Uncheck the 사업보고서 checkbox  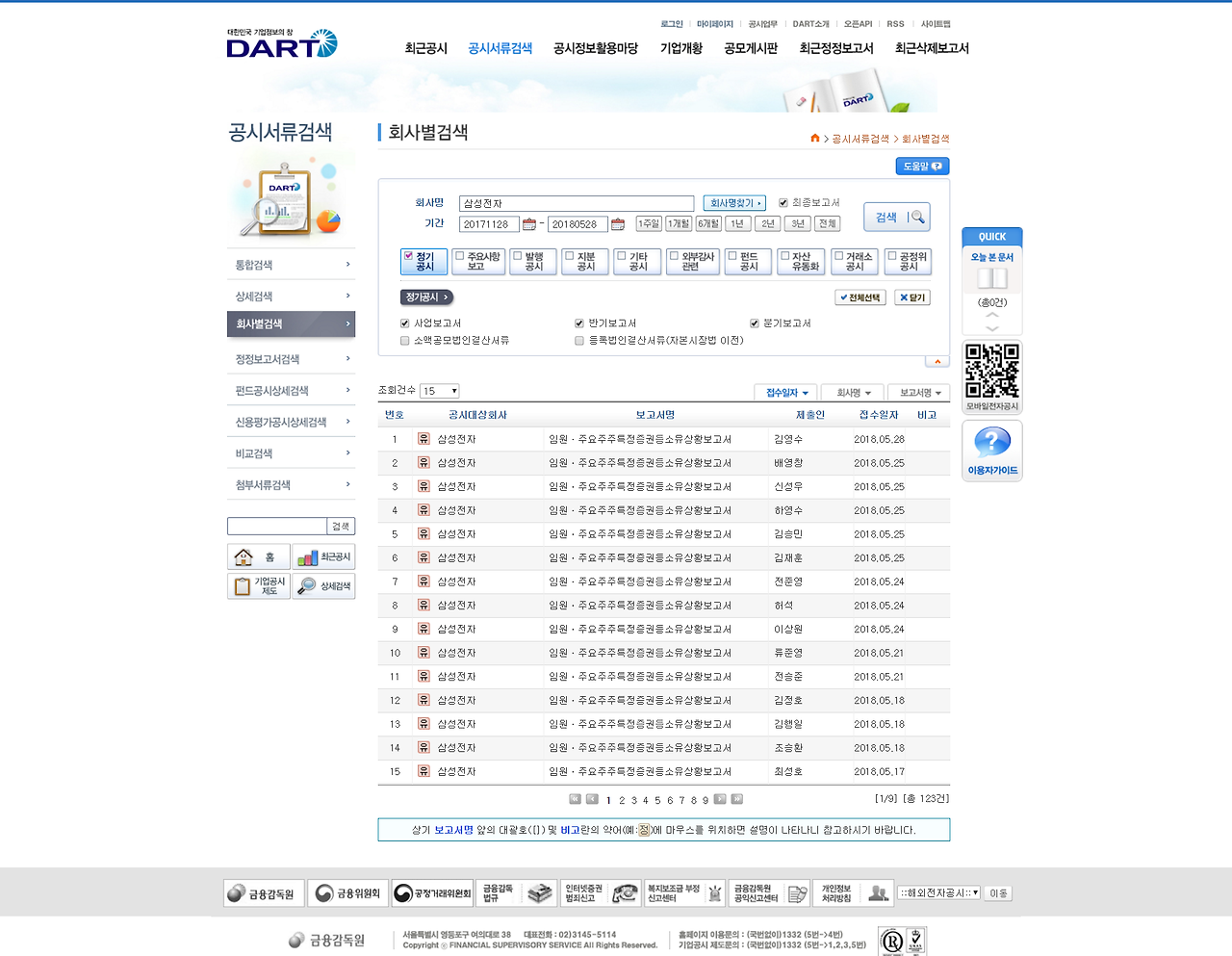(404, 323)
